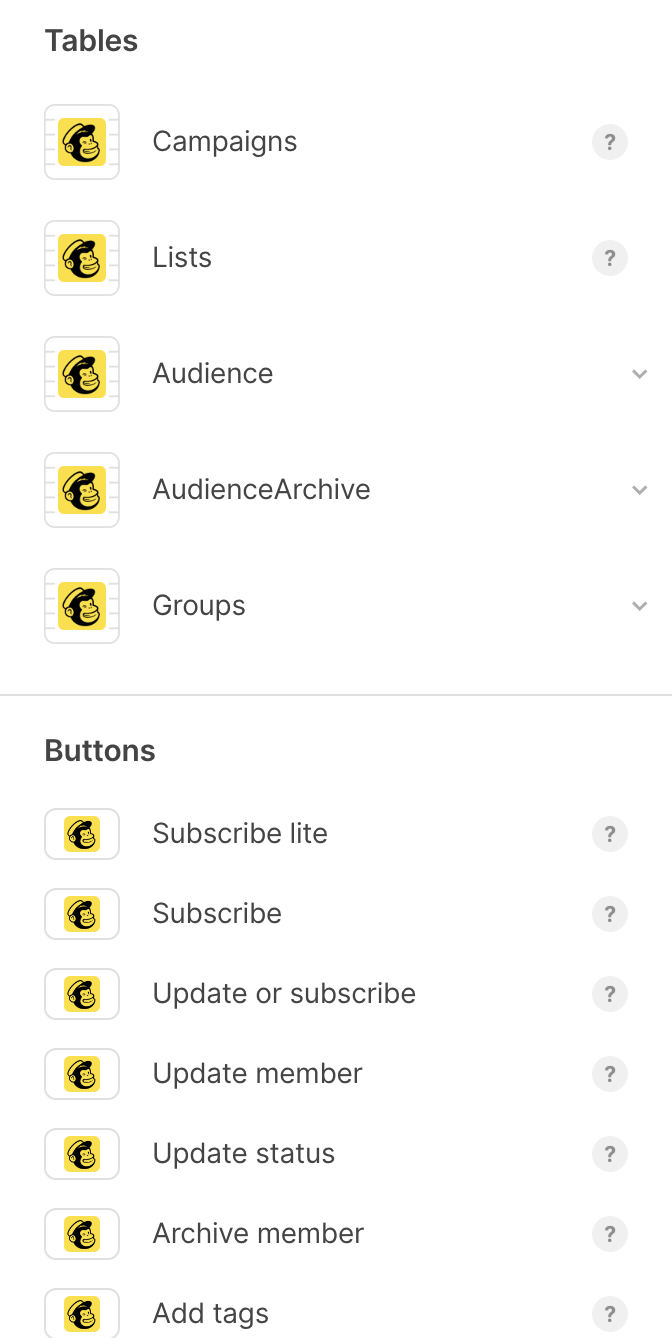Viewport: 672px width, 1338px height.
Task: Click the Campaigns table Mailchimp icon
Action: [82, 142]
